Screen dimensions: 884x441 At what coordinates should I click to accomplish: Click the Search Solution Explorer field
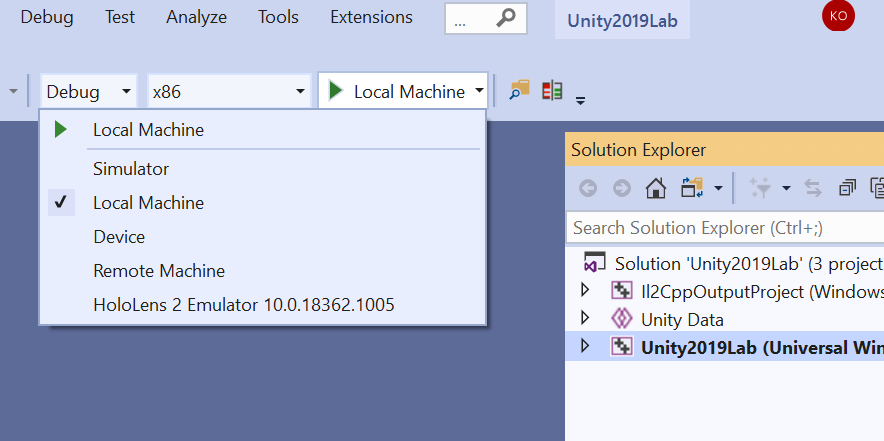pos(725,228)
